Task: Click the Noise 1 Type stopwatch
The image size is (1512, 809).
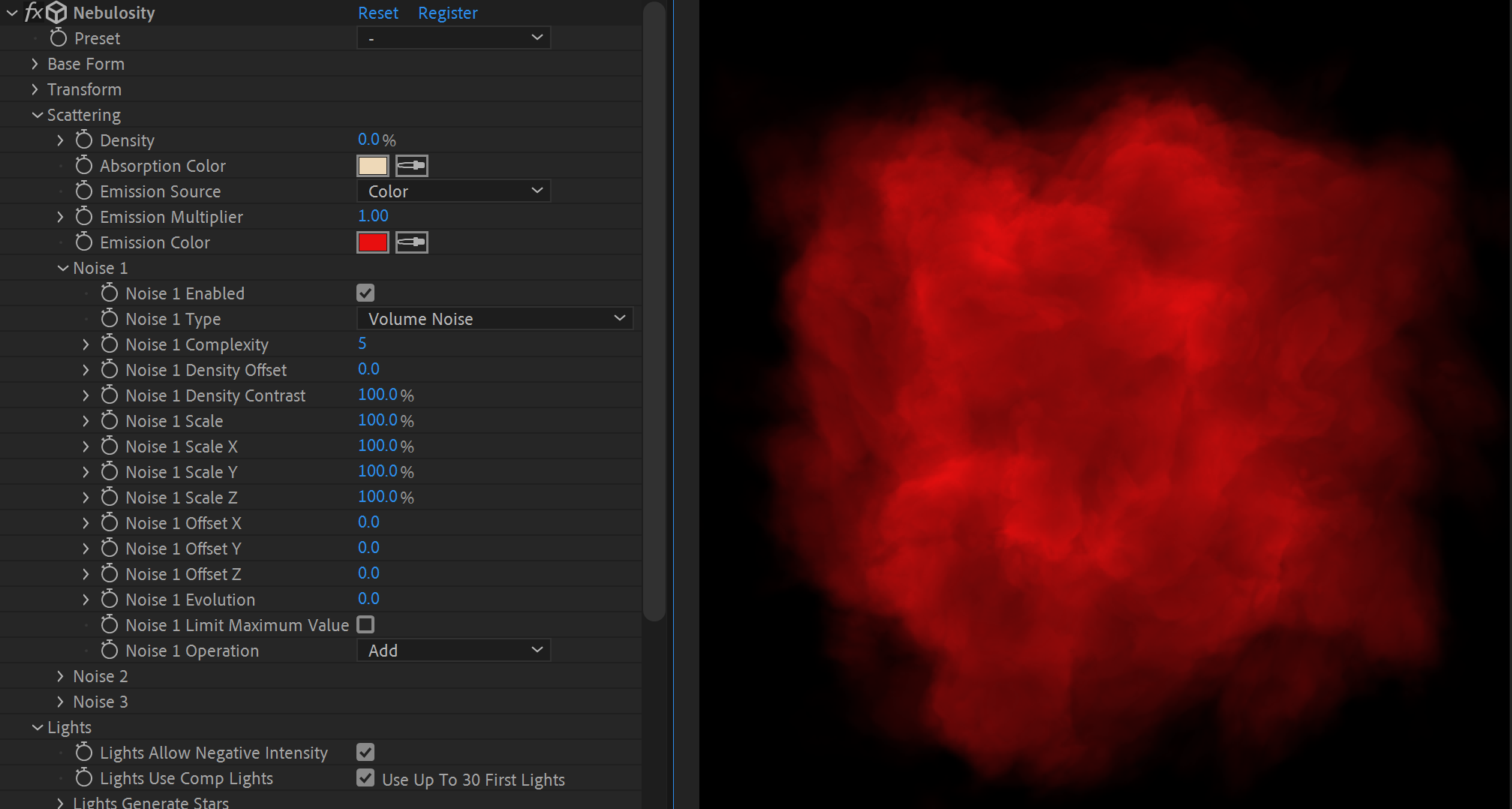Action: click(110, 318)
